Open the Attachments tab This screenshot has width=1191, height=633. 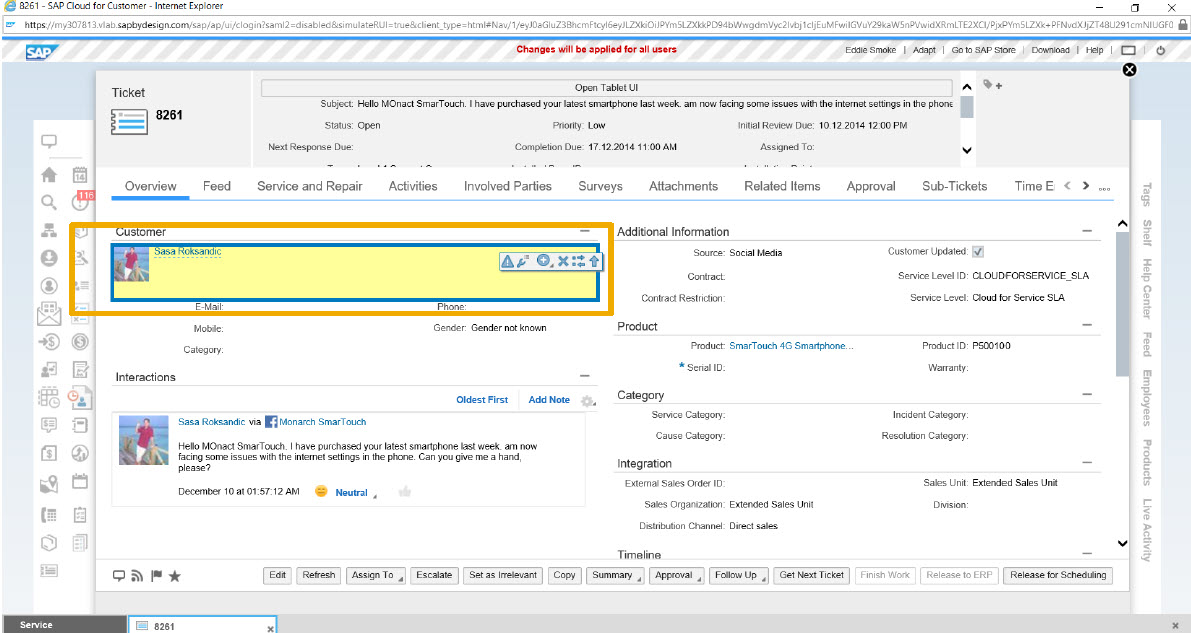click(x=684, y=186)
